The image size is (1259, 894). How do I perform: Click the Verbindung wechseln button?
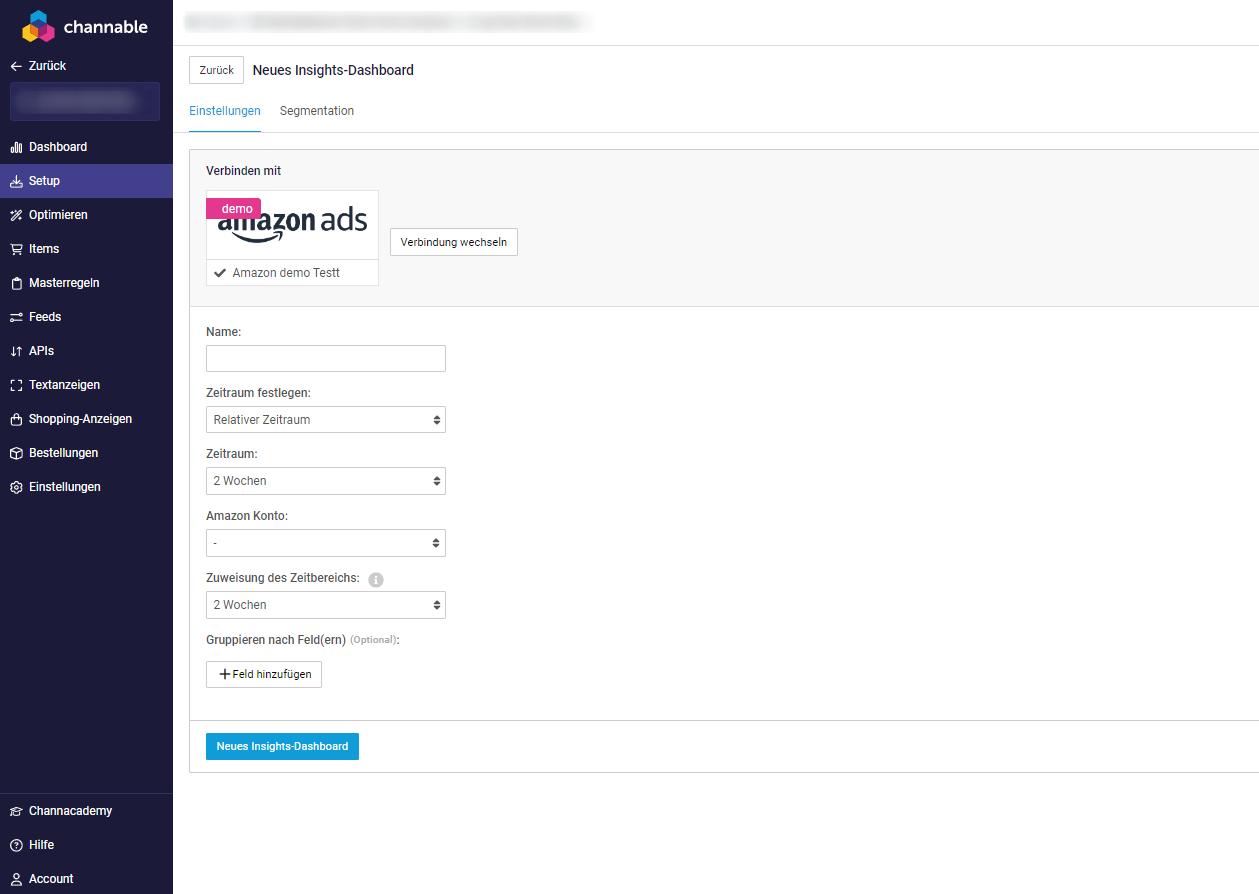[x=454, y=242]
